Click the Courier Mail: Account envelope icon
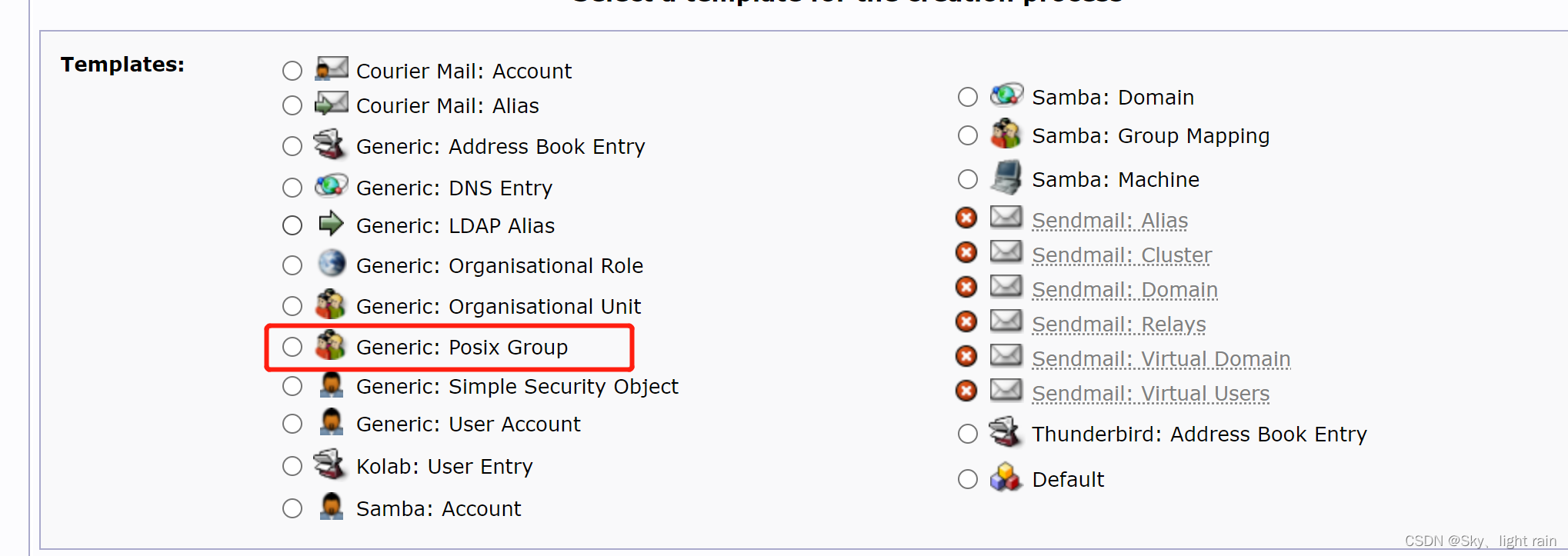Viewport: 1568px width, 556px height. (x=332, y=68)
